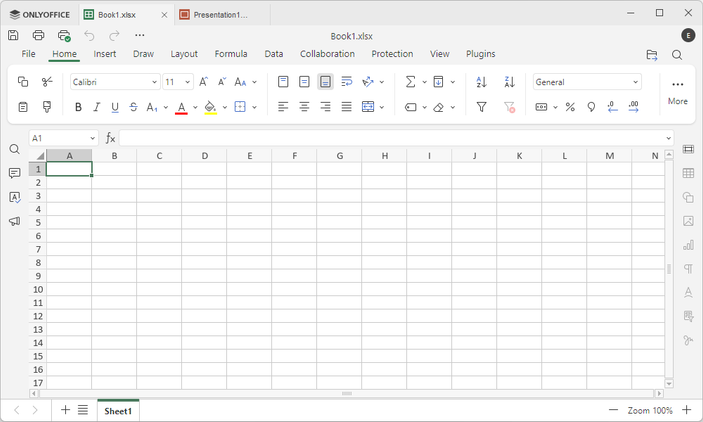Viewport: 703px width, 422px height.
Task: Click the Copy icon in ribbon
Action: click(23, 82)
